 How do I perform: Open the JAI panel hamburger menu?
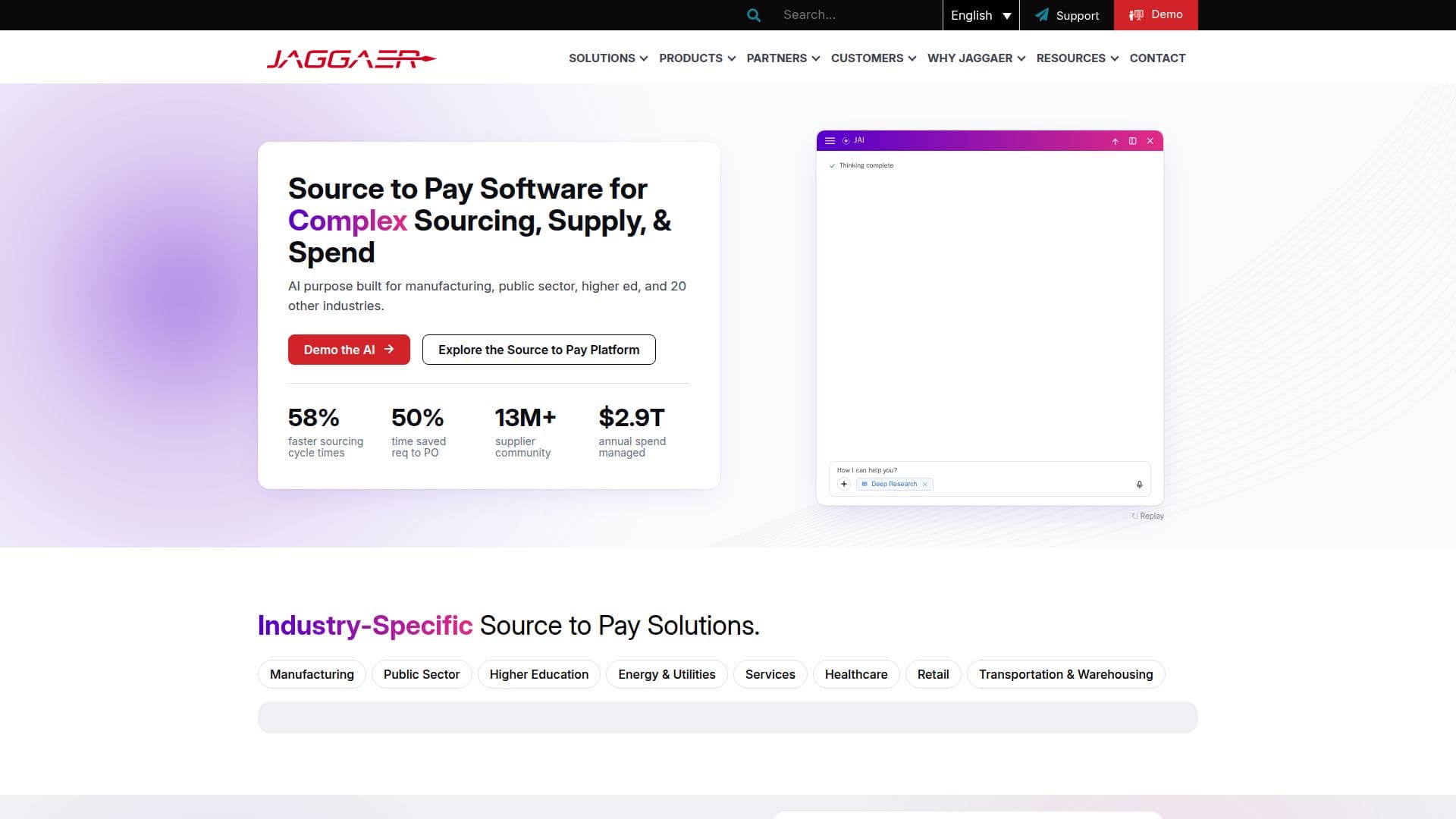pyautogui.click(x=830, y=141)
